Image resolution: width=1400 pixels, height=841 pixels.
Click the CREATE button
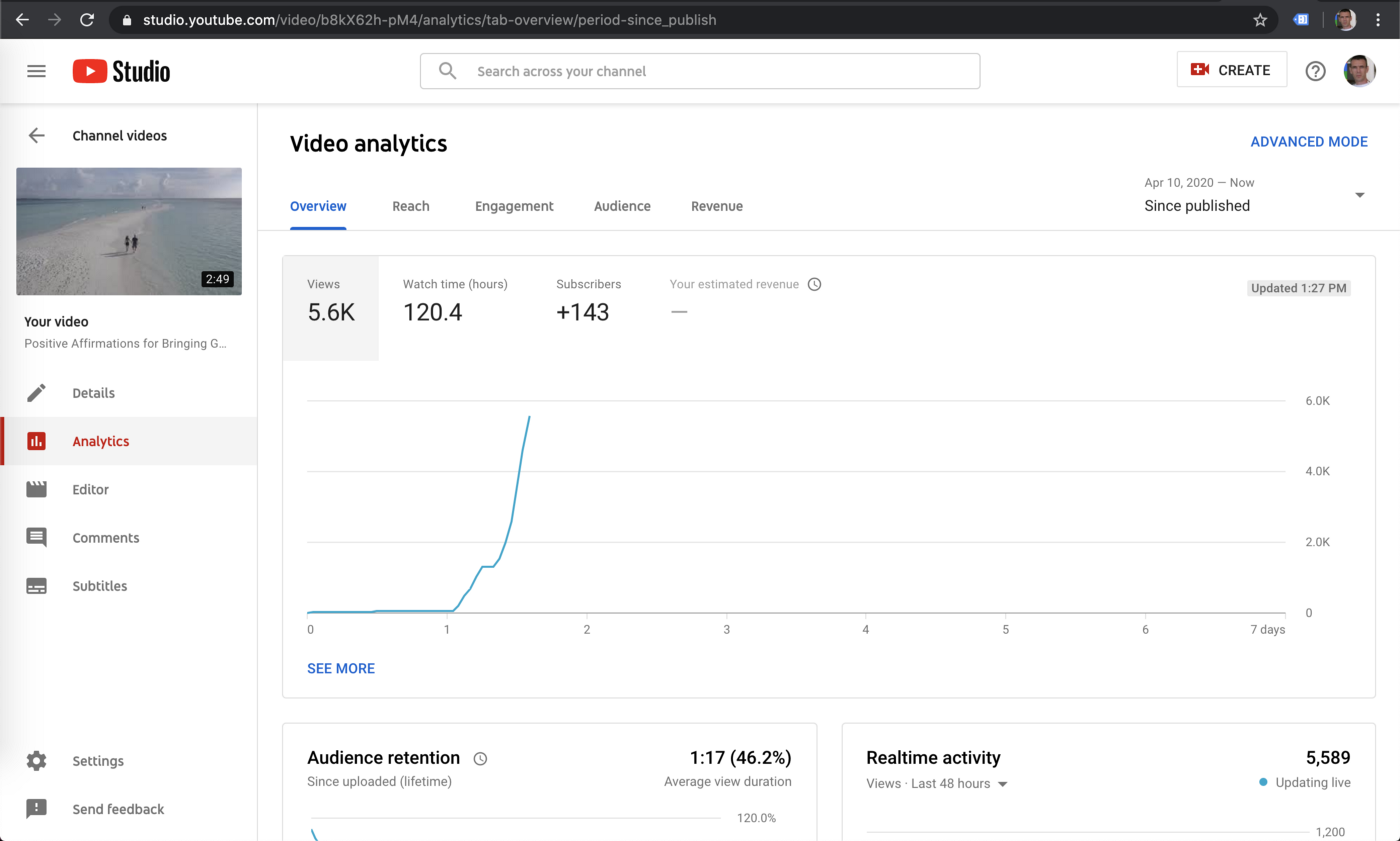pos(1231,70)
